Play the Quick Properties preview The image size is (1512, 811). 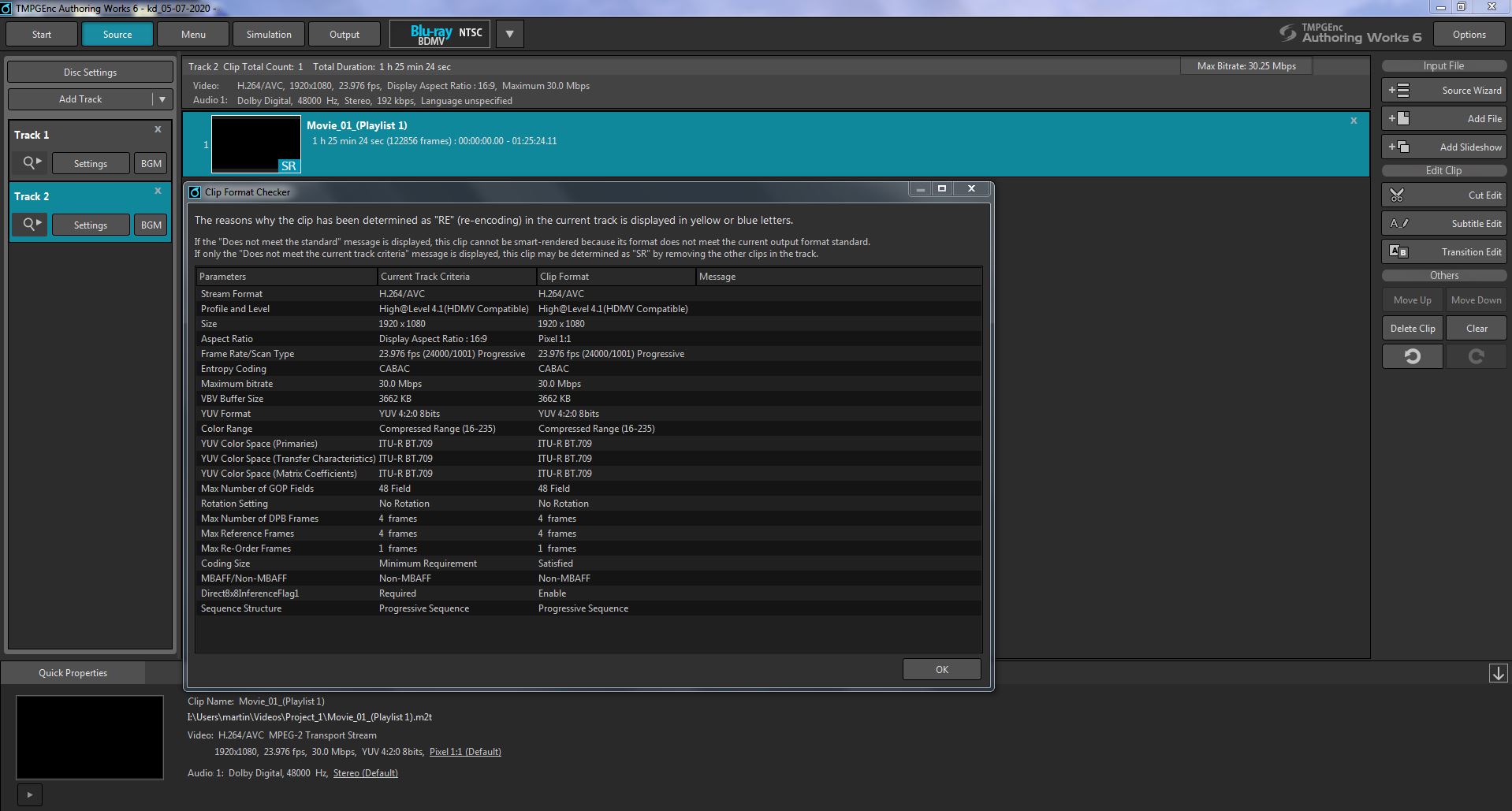[30, 794]
